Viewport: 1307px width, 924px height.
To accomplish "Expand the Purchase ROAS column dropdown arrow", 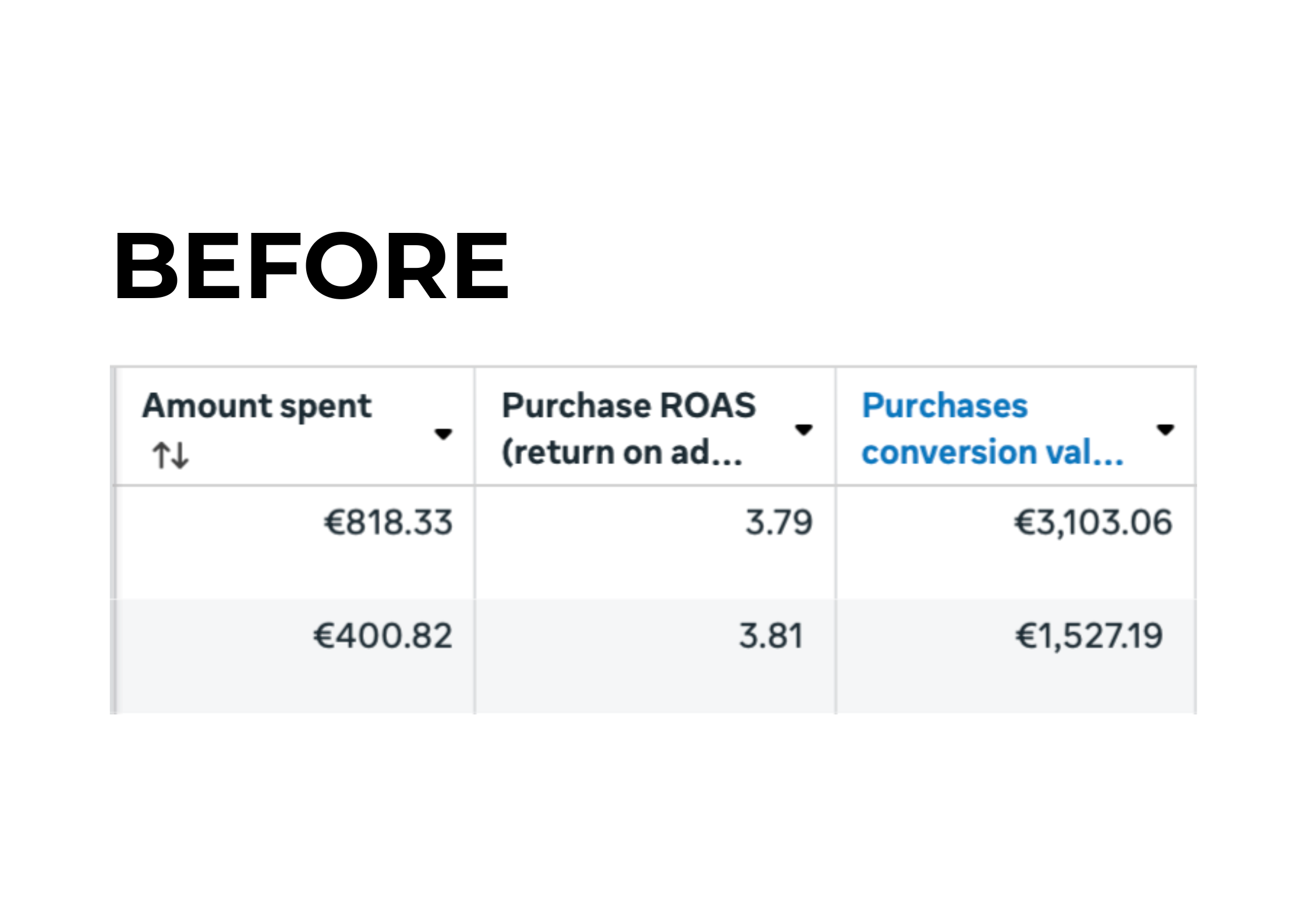I will click(803, 430).
